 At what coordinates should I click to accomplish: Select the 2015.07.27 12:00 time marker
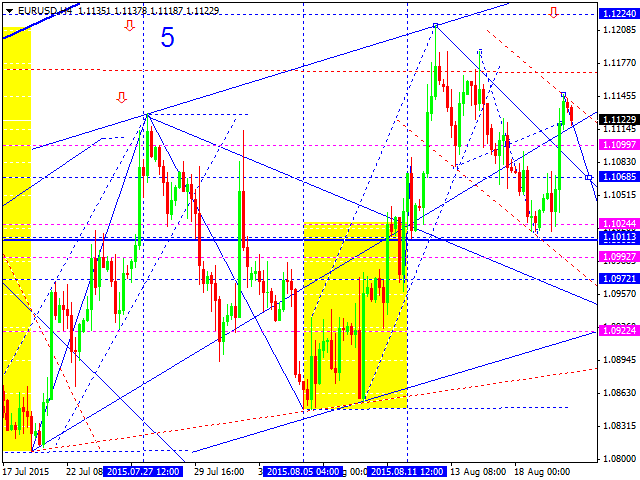click(142, 472)
